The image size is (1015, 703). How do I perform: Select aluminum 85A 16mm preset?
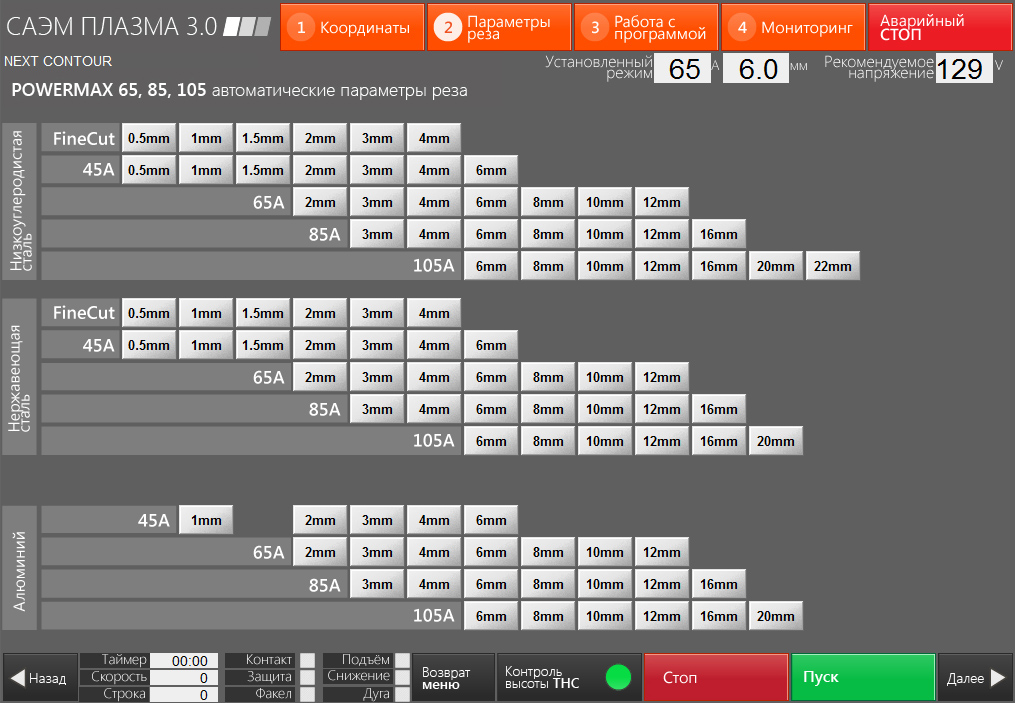click(x=719, y=584)
